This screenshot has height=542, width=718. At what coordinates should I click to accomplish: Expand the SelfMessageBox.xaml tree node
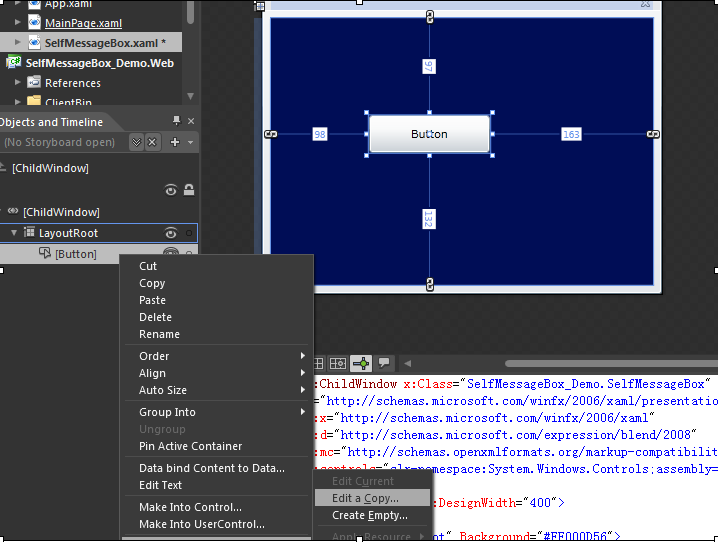(18, 43)
